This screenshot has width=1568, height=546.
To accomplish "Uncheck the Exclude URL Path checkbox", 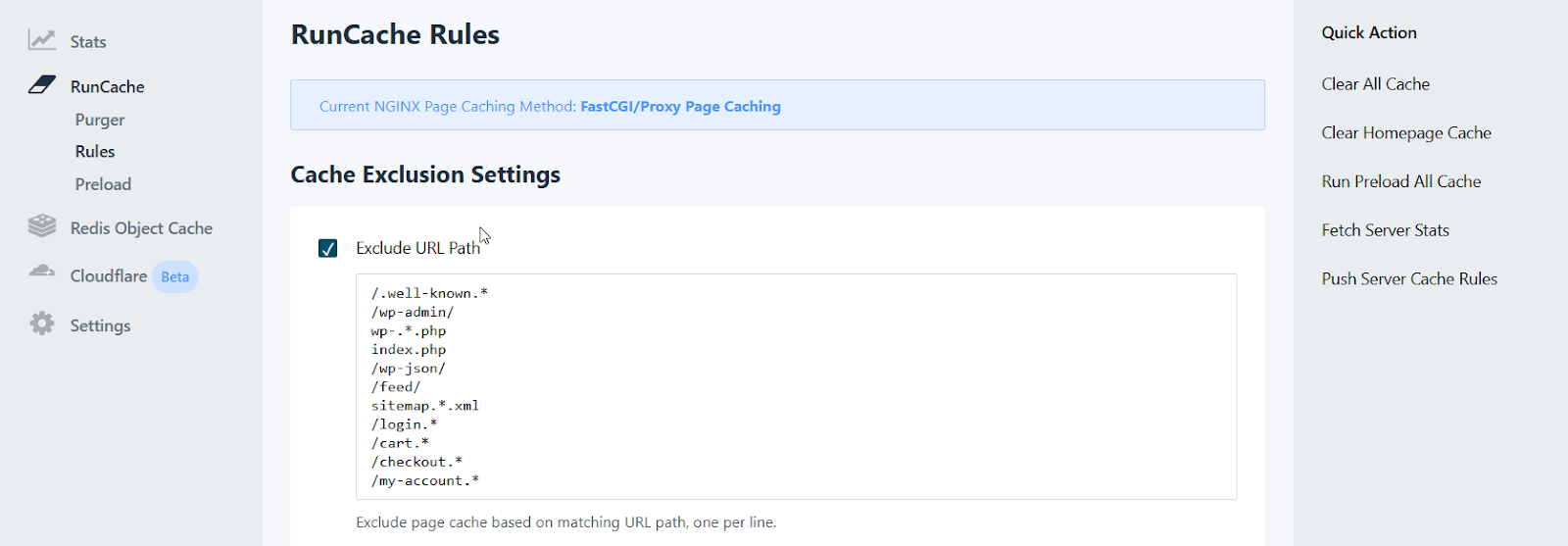I will pos(328,249).
